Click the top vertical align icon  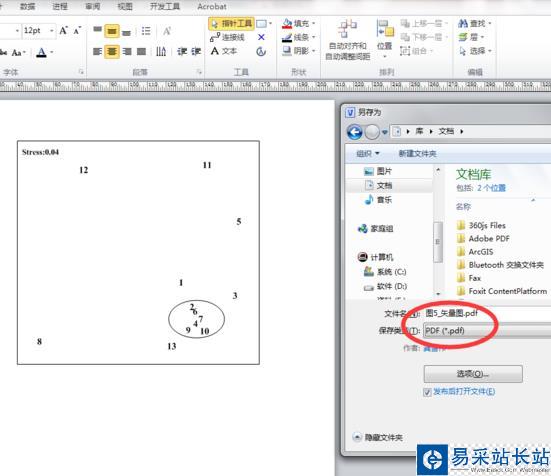98,30
